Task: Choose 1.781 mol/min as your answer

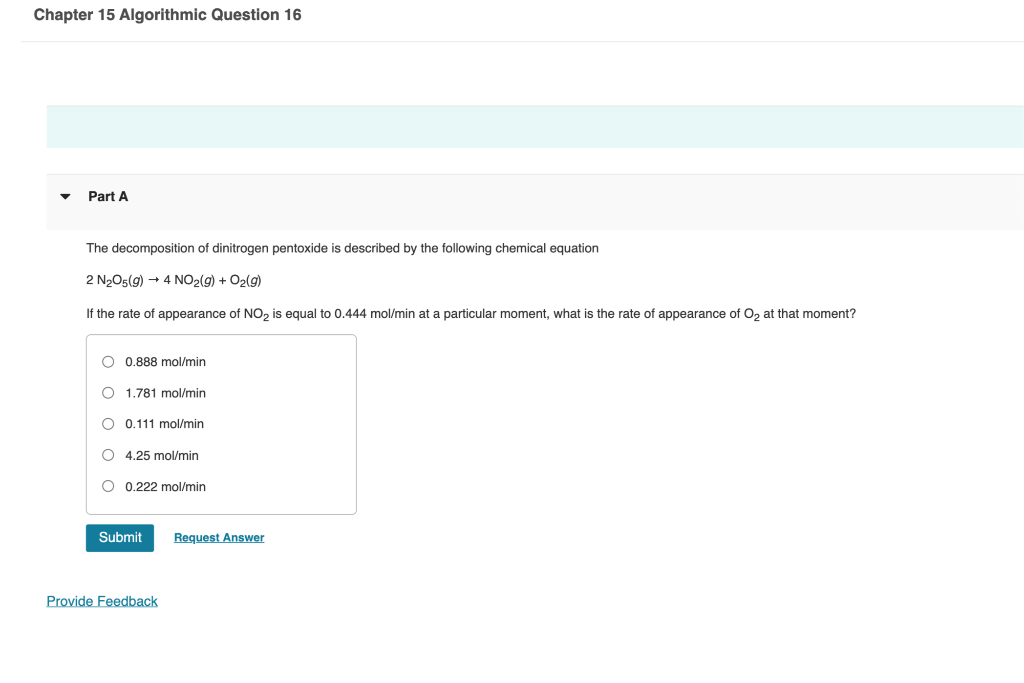Action: (107, 393)
